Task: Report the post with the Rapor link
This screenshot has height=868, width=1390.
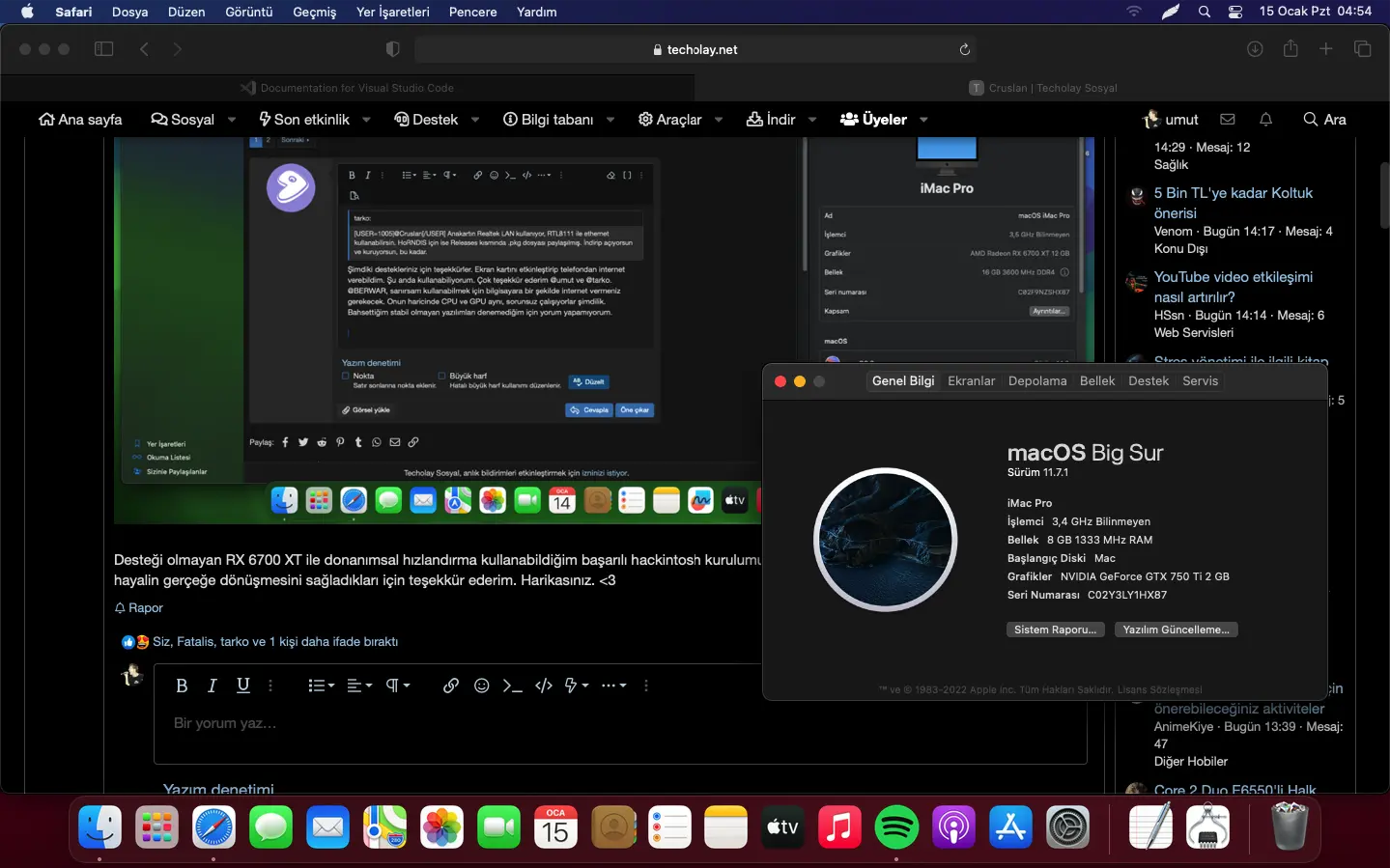Action: [139, 608]
